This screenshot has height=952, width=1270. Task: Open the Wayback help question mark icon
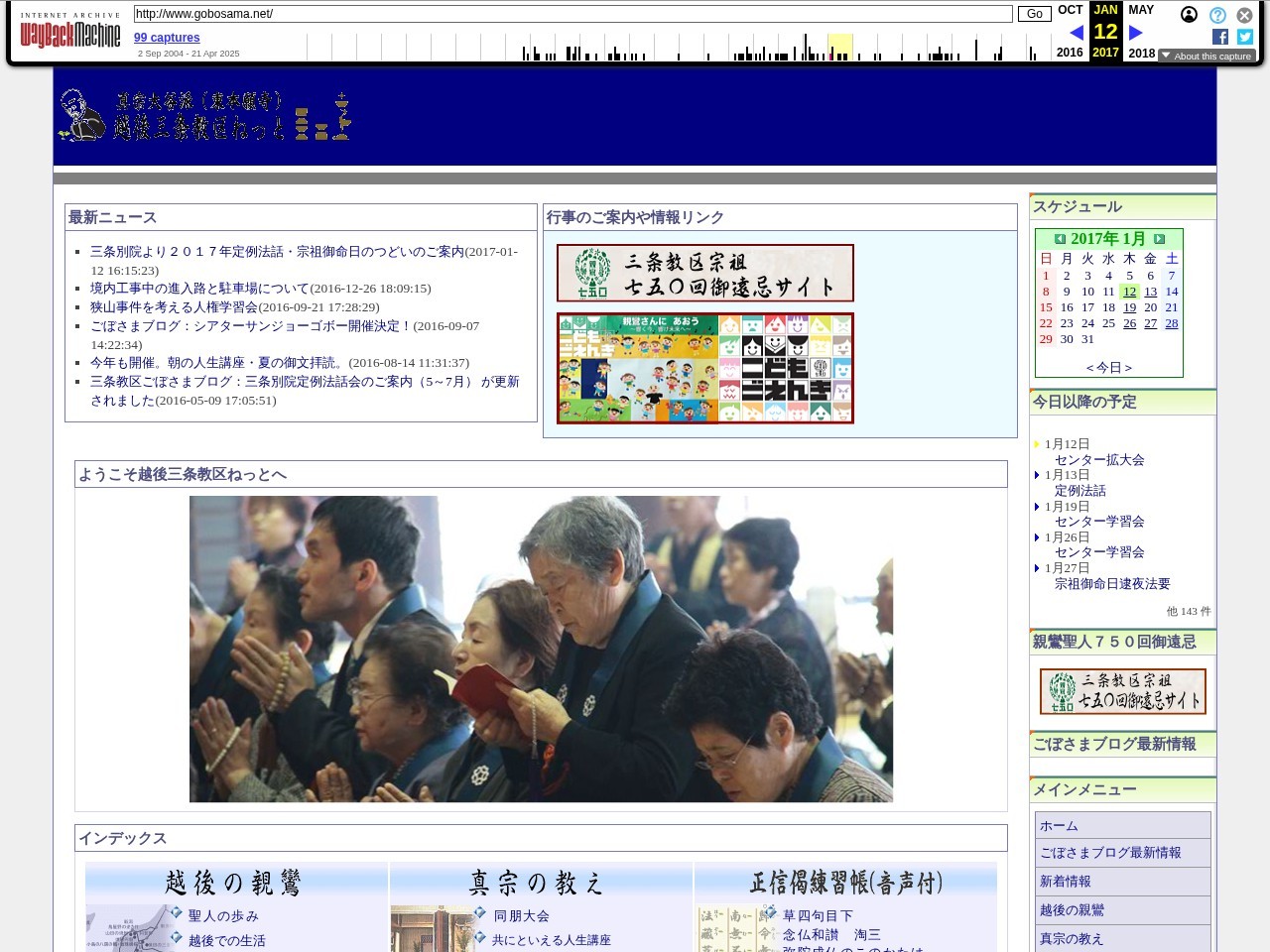[1217, 15]
